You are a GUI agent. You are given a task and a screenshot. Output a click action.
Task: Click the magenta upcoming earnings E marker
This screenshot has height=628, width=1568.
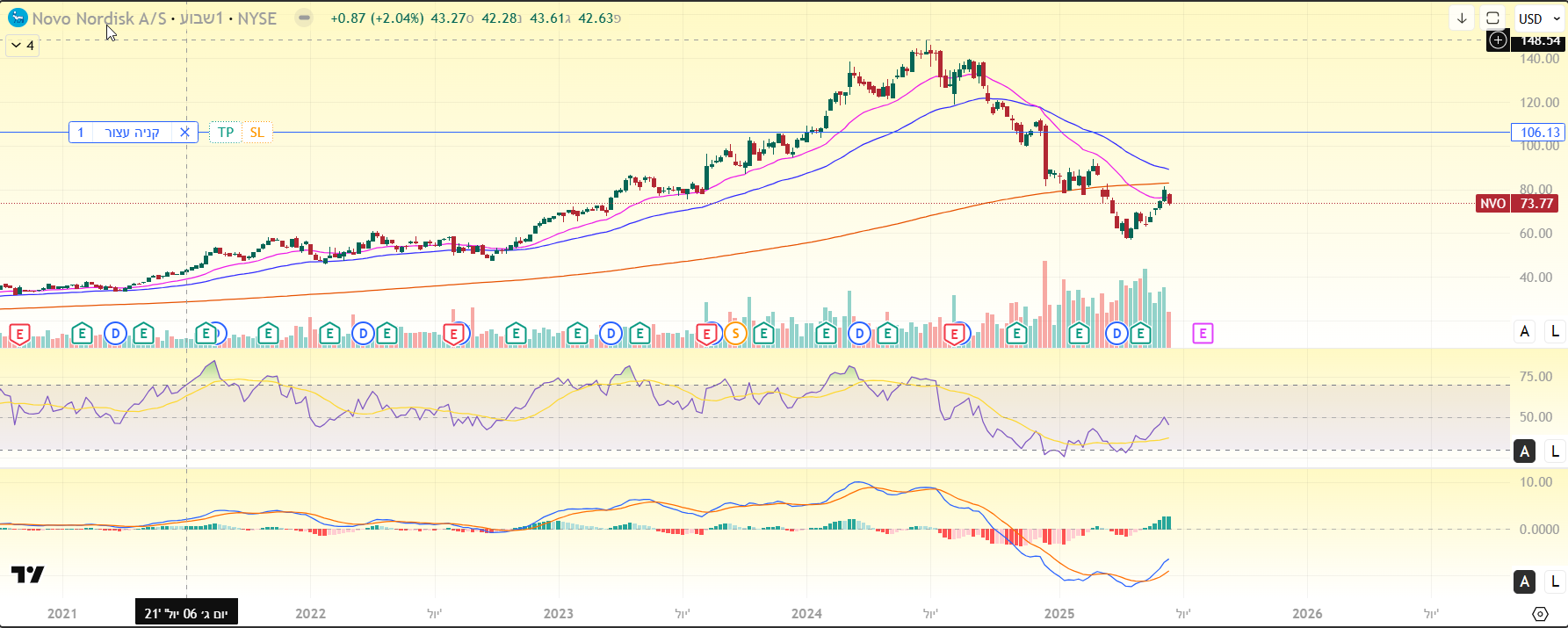click(1203, 334)
